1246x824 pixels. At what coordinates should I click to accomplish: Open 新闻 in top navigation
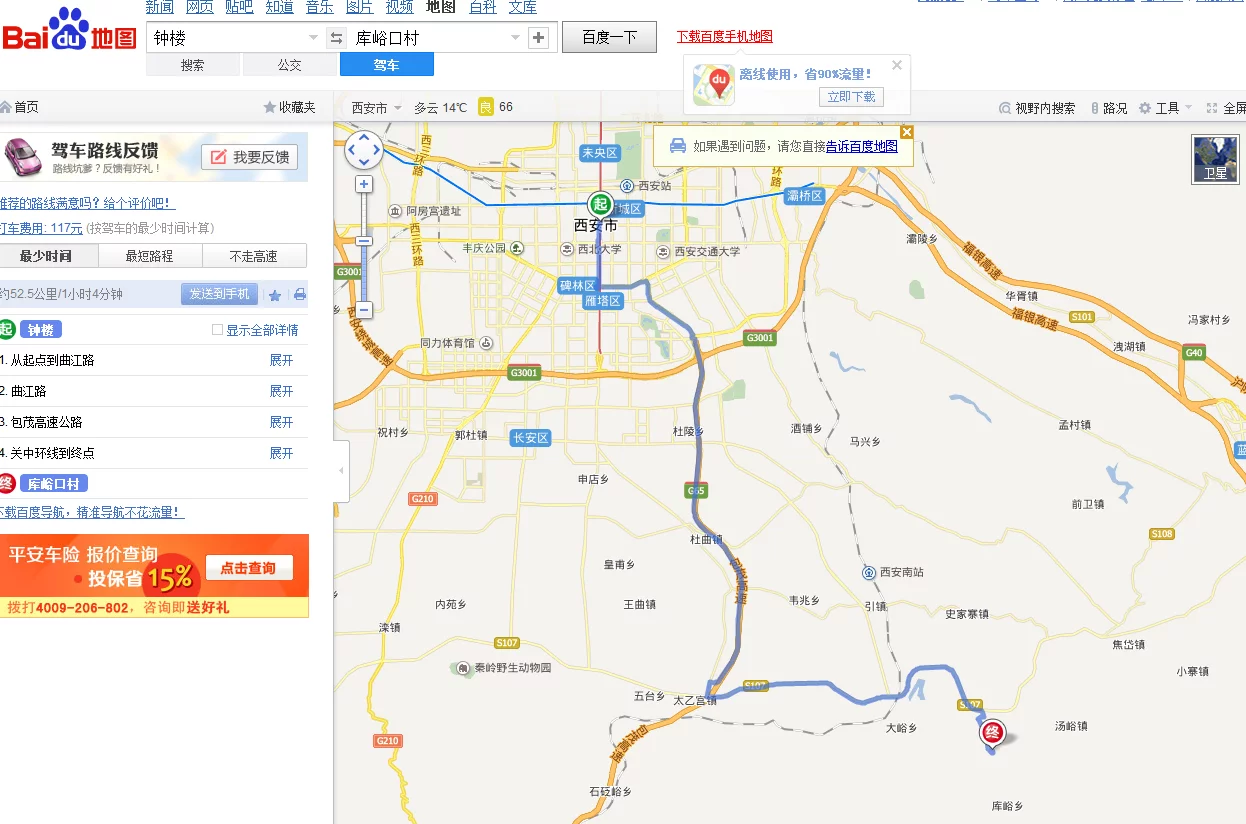159,7
